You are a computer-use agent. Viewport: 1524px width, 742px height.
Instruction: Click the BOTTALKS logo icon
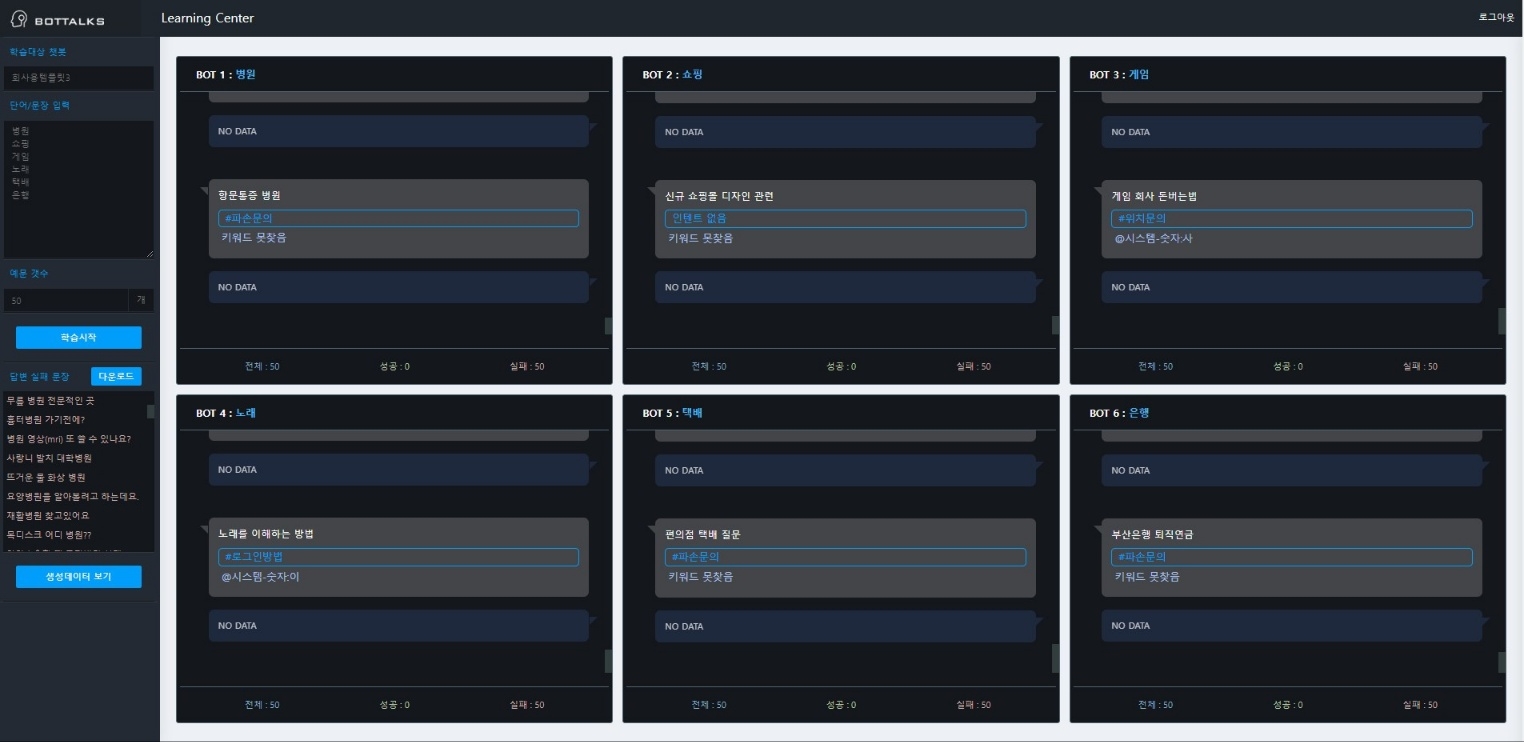[x=18, y=20]
